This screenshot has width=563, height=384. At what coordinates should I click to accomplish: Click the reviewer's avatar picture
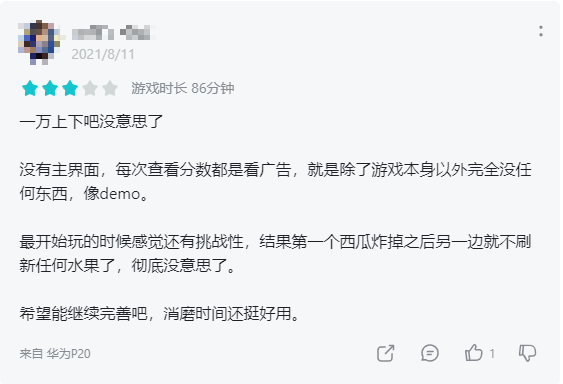[39, 42]
